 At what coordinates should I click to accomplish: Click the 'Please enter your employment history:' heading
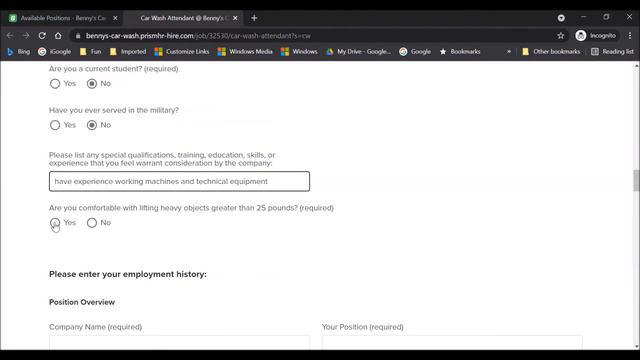coord(128,274)
